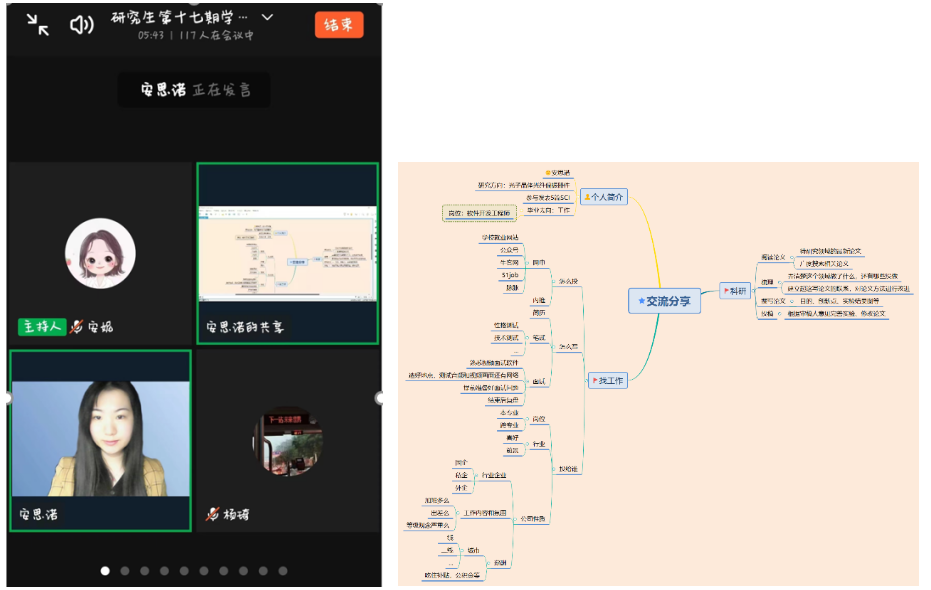Image resolution: width=931 pixels, height=590 pixels.
Task: Select the 个人简介 branch node
Action: click(604, 197)
